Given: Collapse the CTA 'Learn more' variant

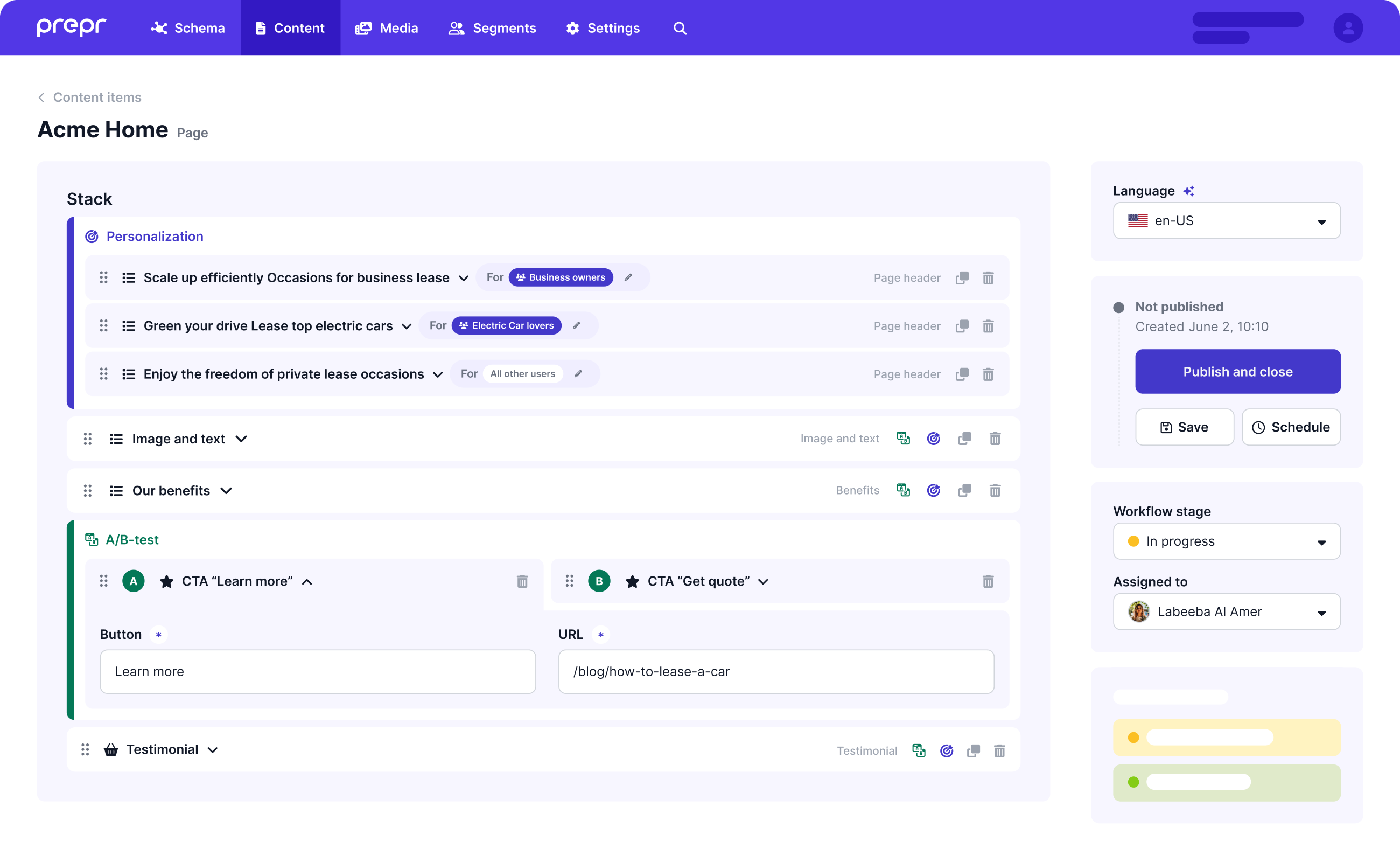Looking at the screenshot, I should [307, 582].
